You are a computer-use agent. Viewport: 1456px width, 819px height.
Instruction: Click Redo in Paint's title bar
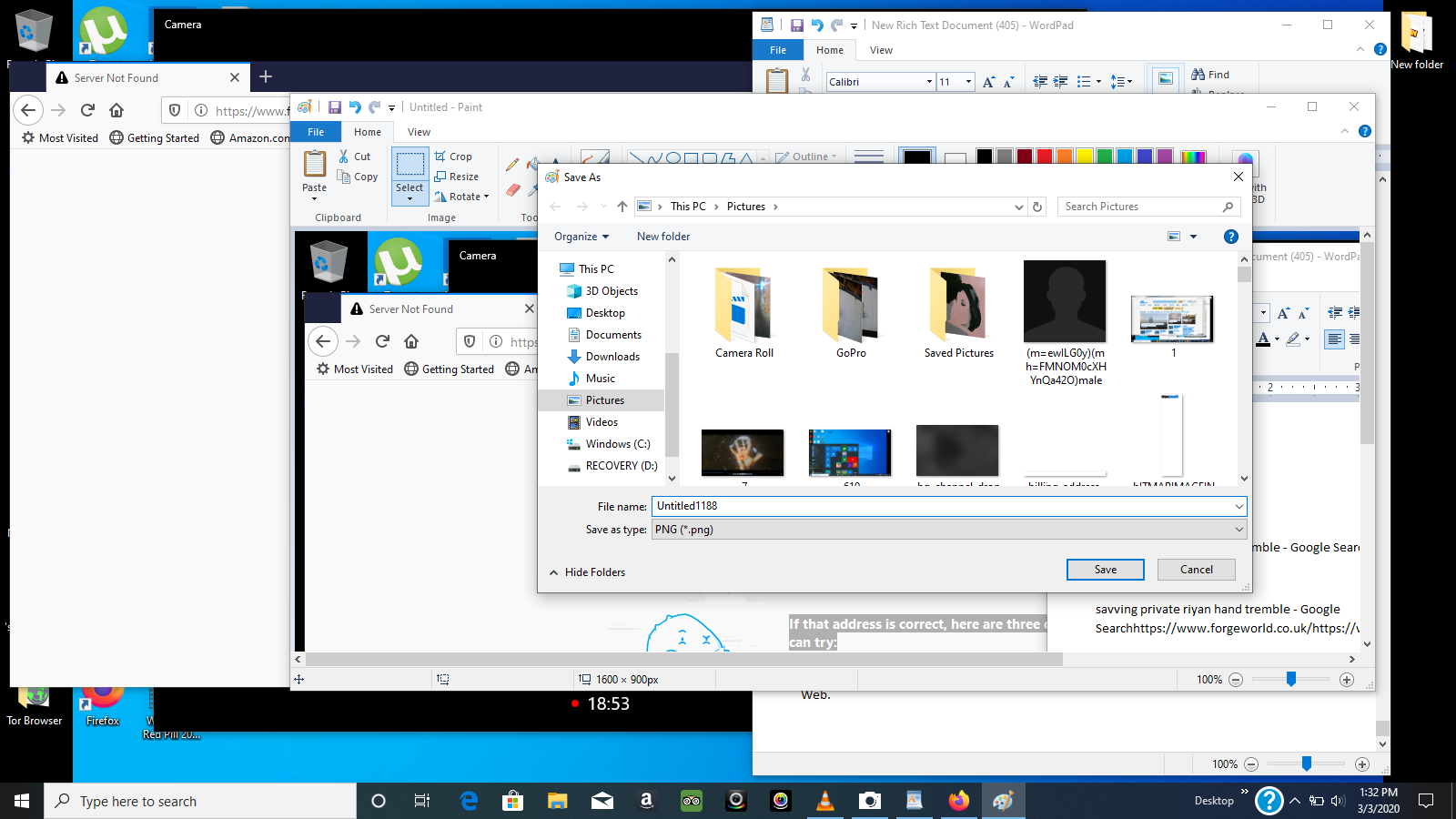point(374,107)
